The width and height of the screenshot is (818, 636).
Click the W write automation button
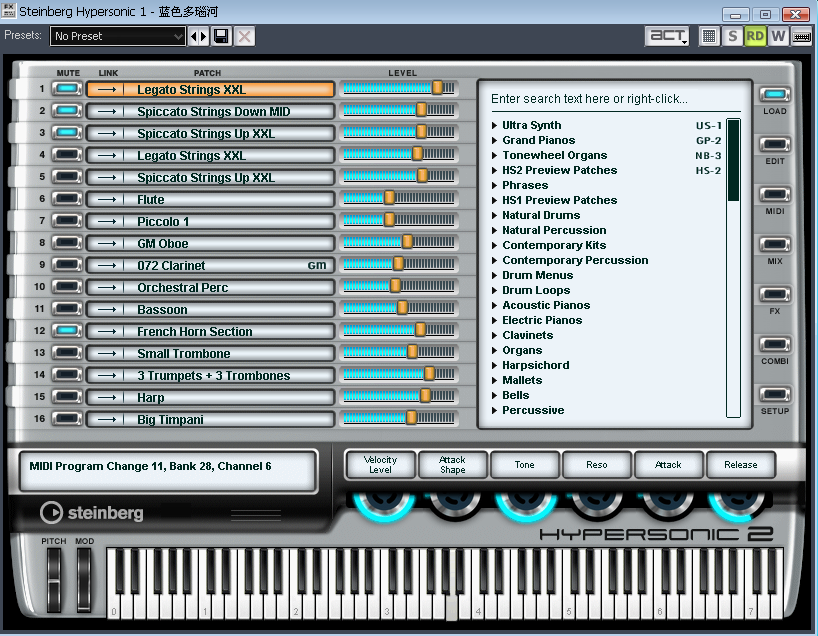[x=778, y=36]
